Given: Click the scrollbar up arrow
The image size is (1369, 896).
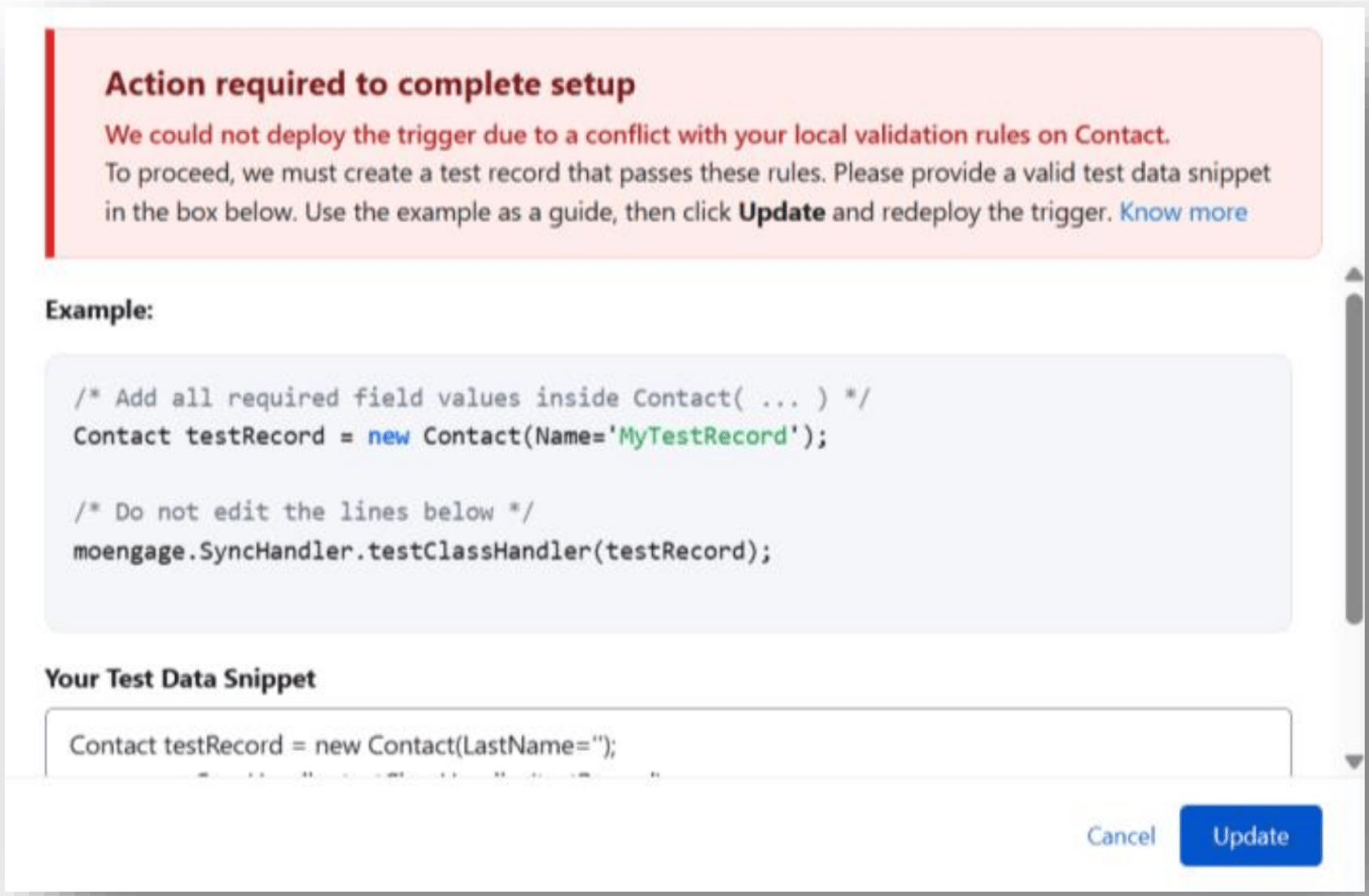Looking at the screenshot, I should pos(1354,275).
